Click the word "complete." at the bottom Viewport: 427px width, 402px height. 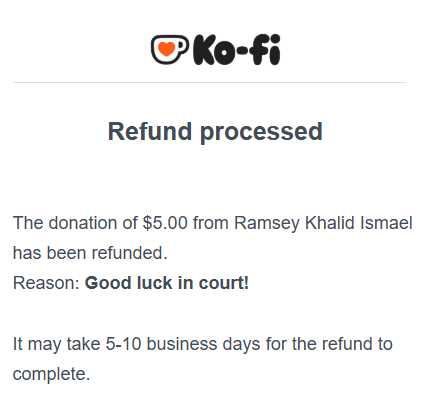click(x=51, y=375)
